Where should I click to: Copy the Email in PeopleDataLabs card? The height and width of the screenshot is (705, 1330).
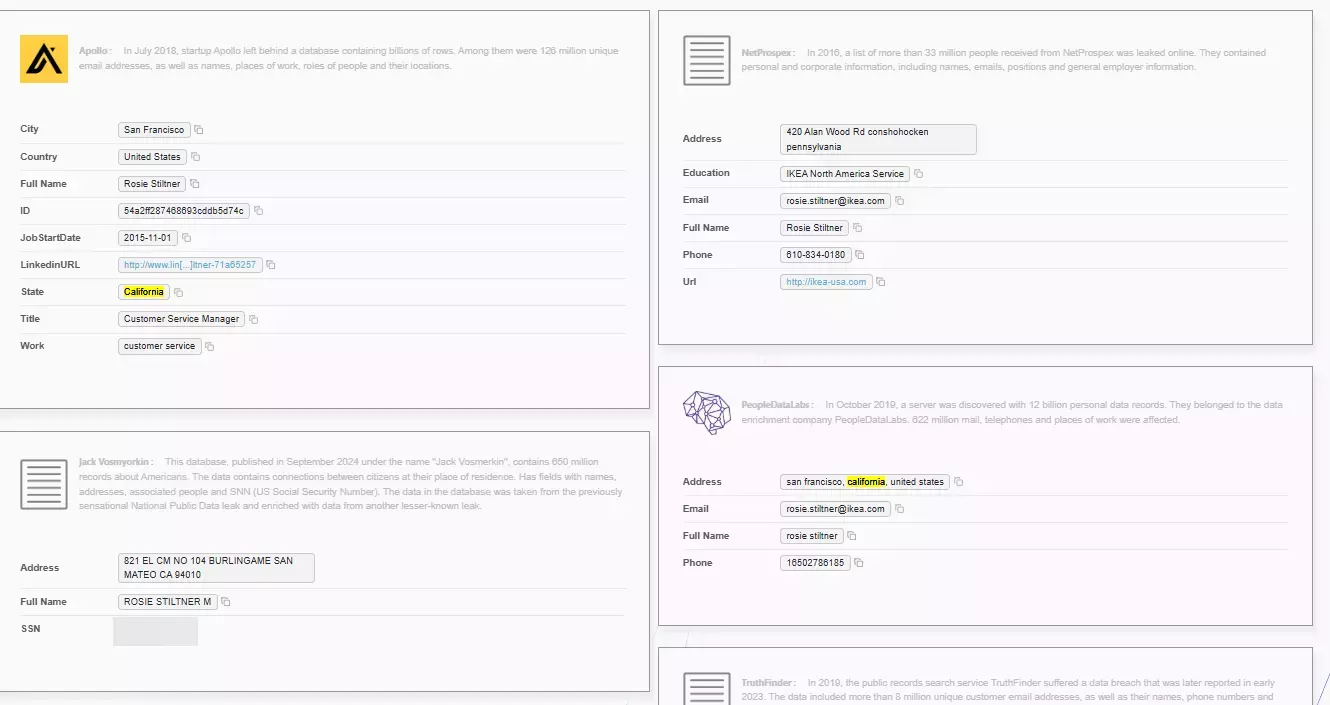(x=899, y=509)
